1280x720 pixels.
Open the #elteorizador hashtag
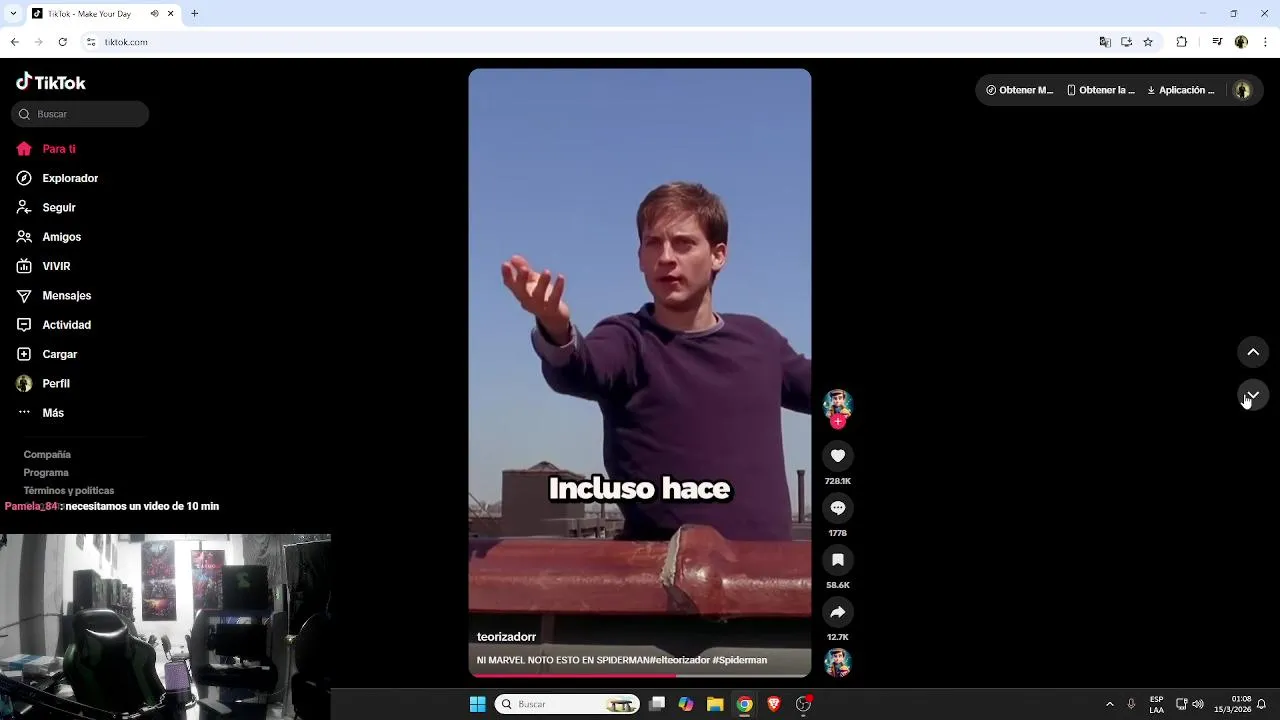coord(680,660)
